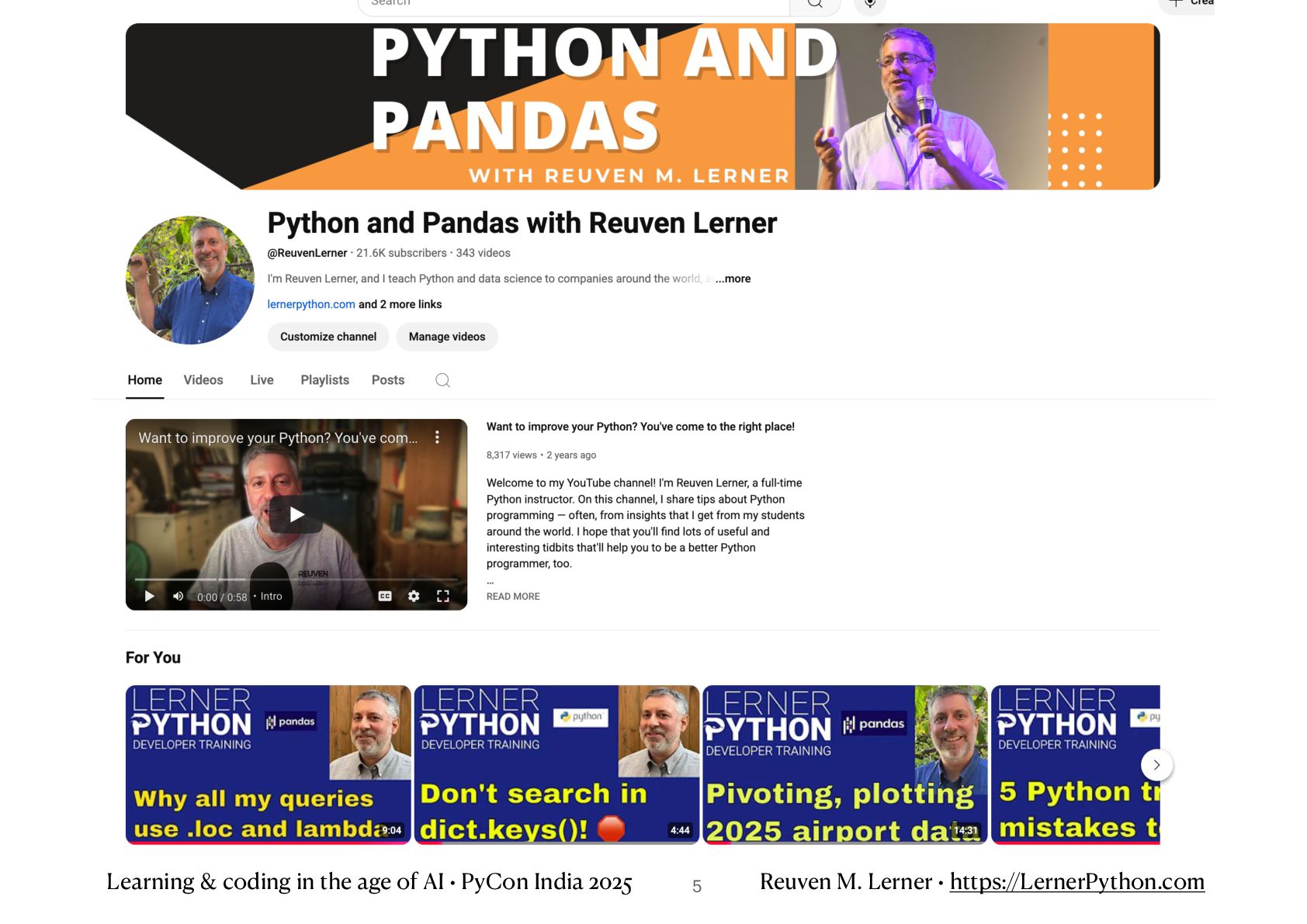The width and height of the screenshot is (1307, 924).
Task: Open the Posts tab
Action: (388, 380)
